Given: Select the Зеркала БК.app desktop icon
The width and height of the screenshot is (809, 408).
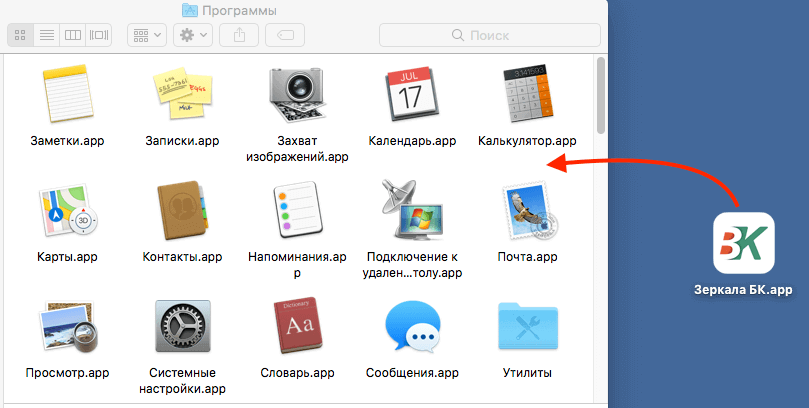Looking at the screenshot, I should 743,242.
